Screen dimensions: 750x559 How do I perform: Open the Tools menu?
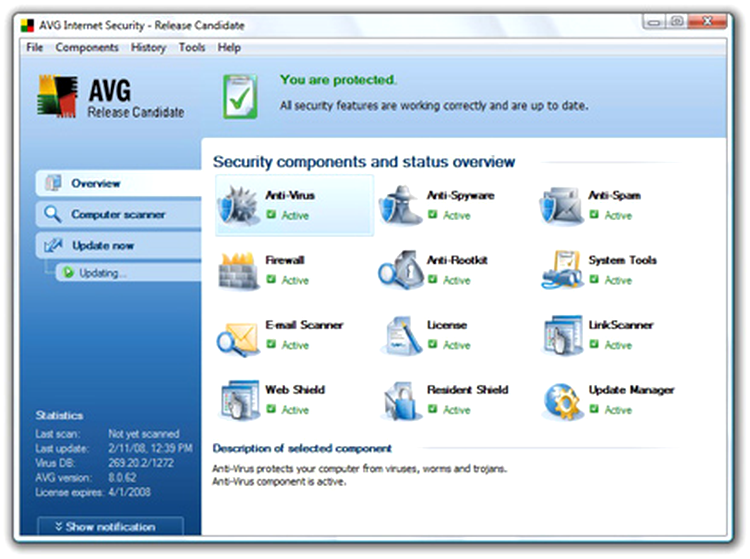click(x=192, y=47)
